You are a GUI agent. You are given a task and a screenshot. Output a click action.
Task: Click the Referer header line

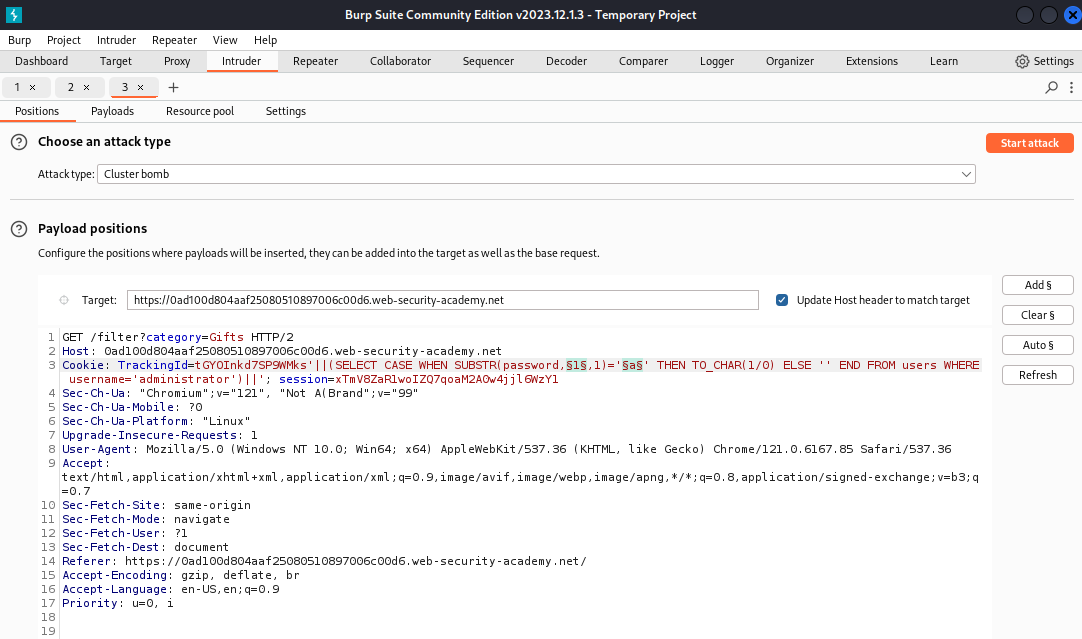pos(324,561)
